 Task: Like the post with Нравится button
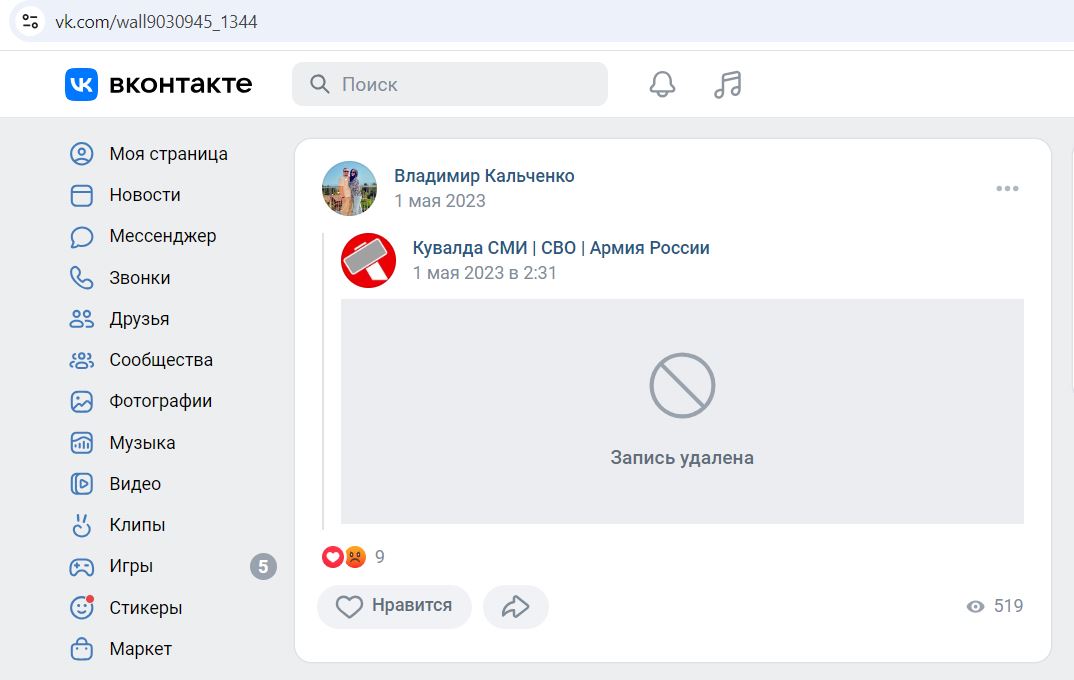click(x=395, y=606)
